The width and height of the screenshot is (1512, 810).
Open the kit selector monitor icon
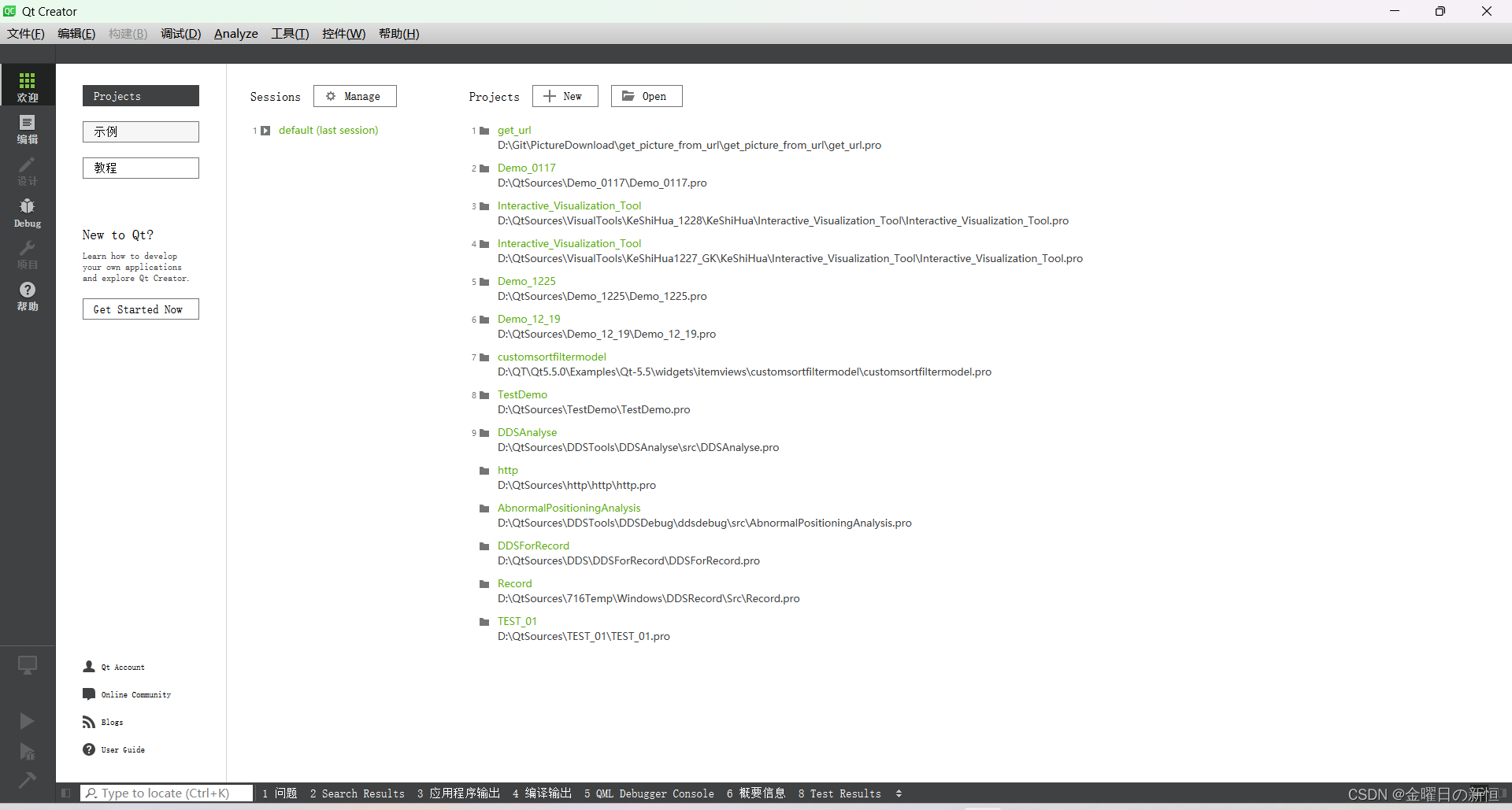pos(28,665)
